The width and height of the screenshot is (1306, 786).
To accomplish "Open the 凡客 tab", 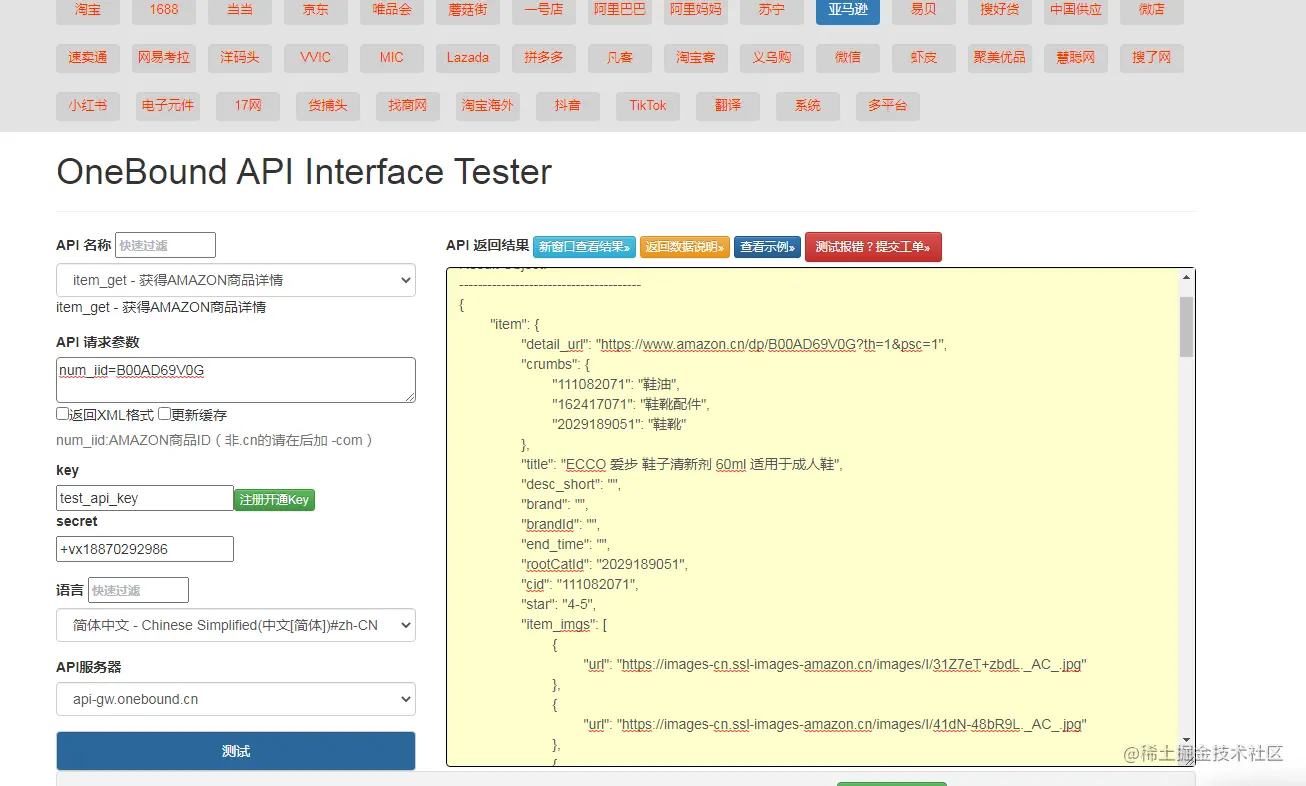I will pyautogui.click(x=620, y=58).
